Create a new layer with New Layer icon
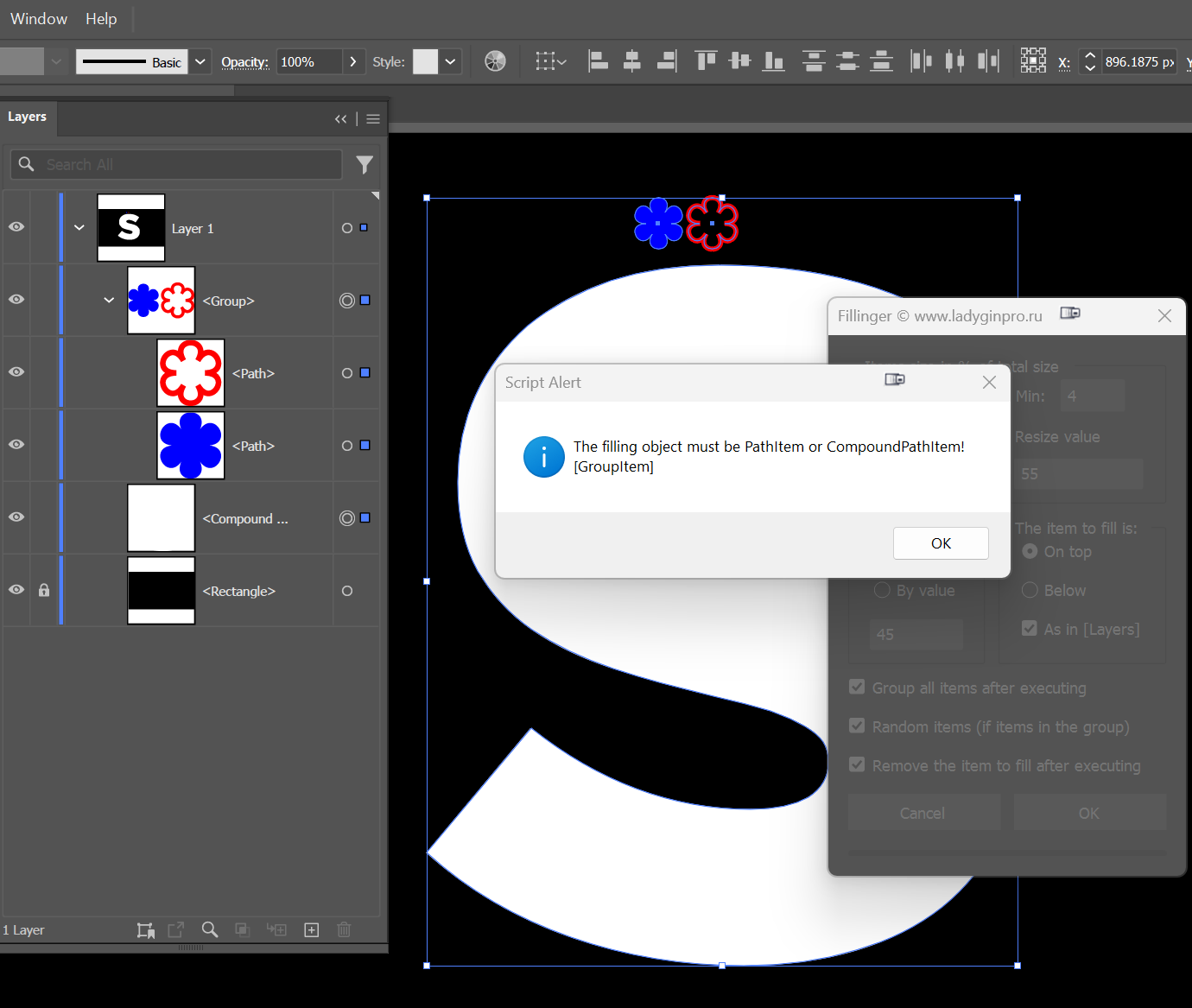Screen dimensions: 1192x1008 311,929
